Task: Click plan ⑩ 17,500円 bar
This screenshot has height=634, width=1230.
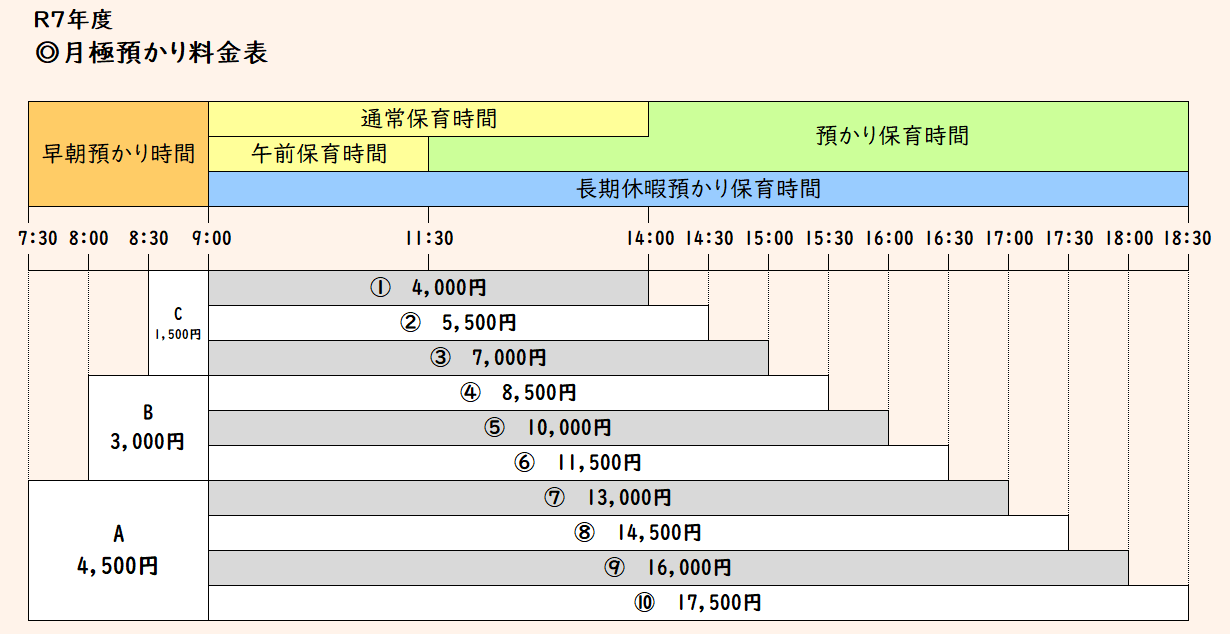Action: coord(699,603)
